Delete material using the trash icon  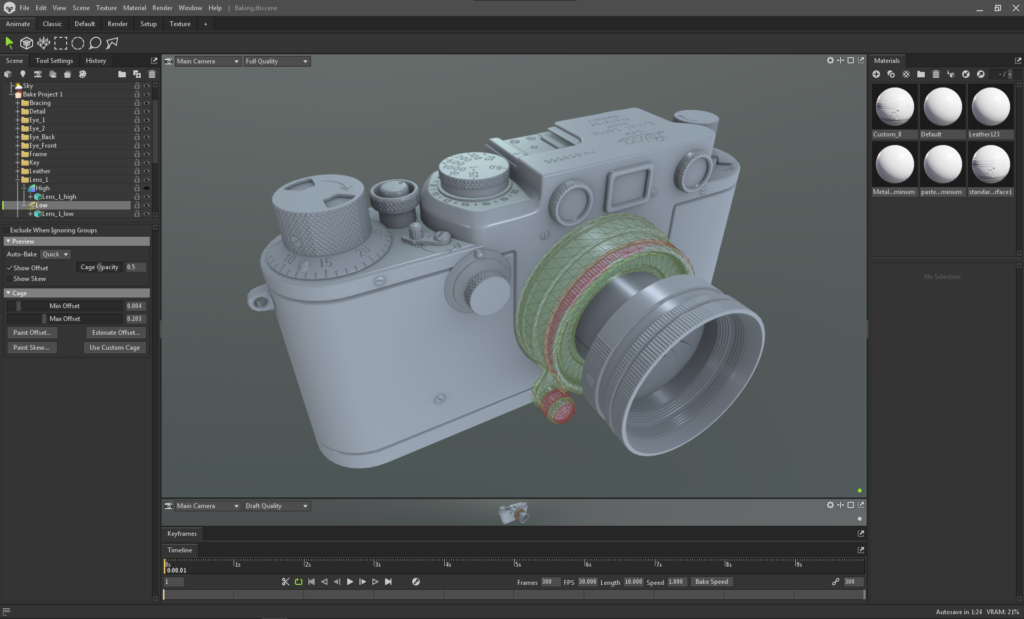pos(936,74)
